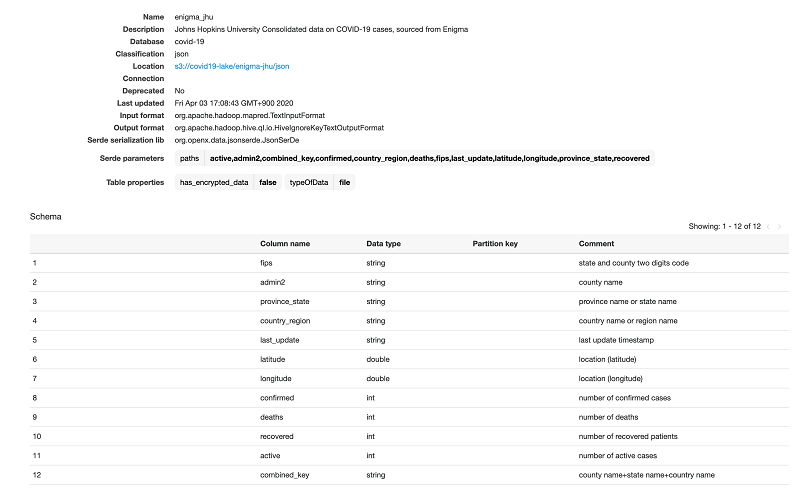This screenshot has width=800, height=493.
Task: Click row number 1 in schema
Action: (x=35, y=263)
